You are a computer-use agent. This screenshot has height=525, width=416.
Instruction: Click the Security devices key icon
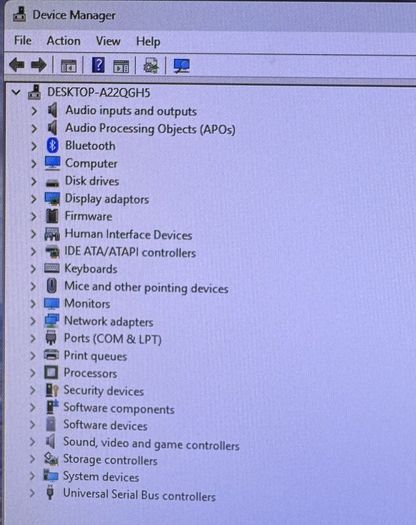[52, 390]
